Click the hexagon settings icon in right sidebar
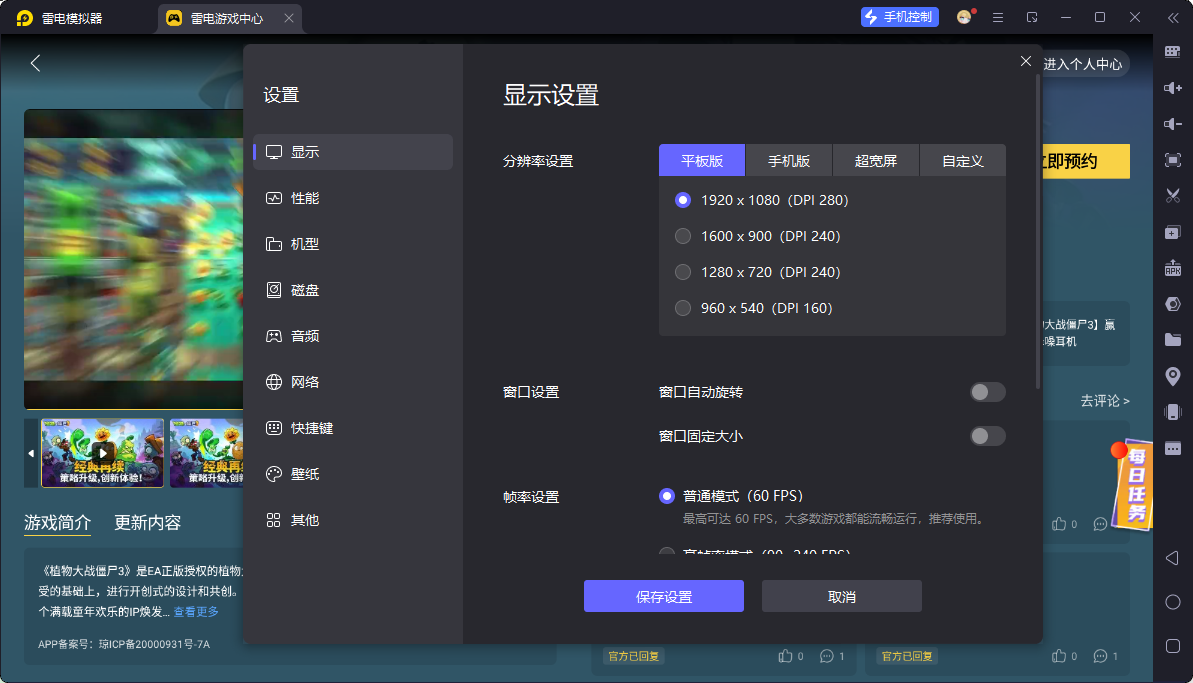 tap(1172, 304)
